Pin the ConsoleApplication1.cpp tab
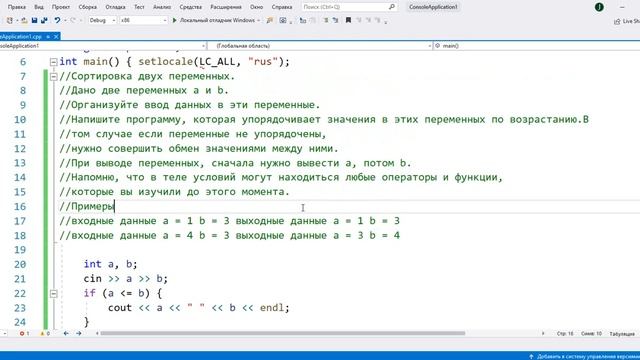The width and height of the screenshot is (640, 360). click(x=48, y=37)
